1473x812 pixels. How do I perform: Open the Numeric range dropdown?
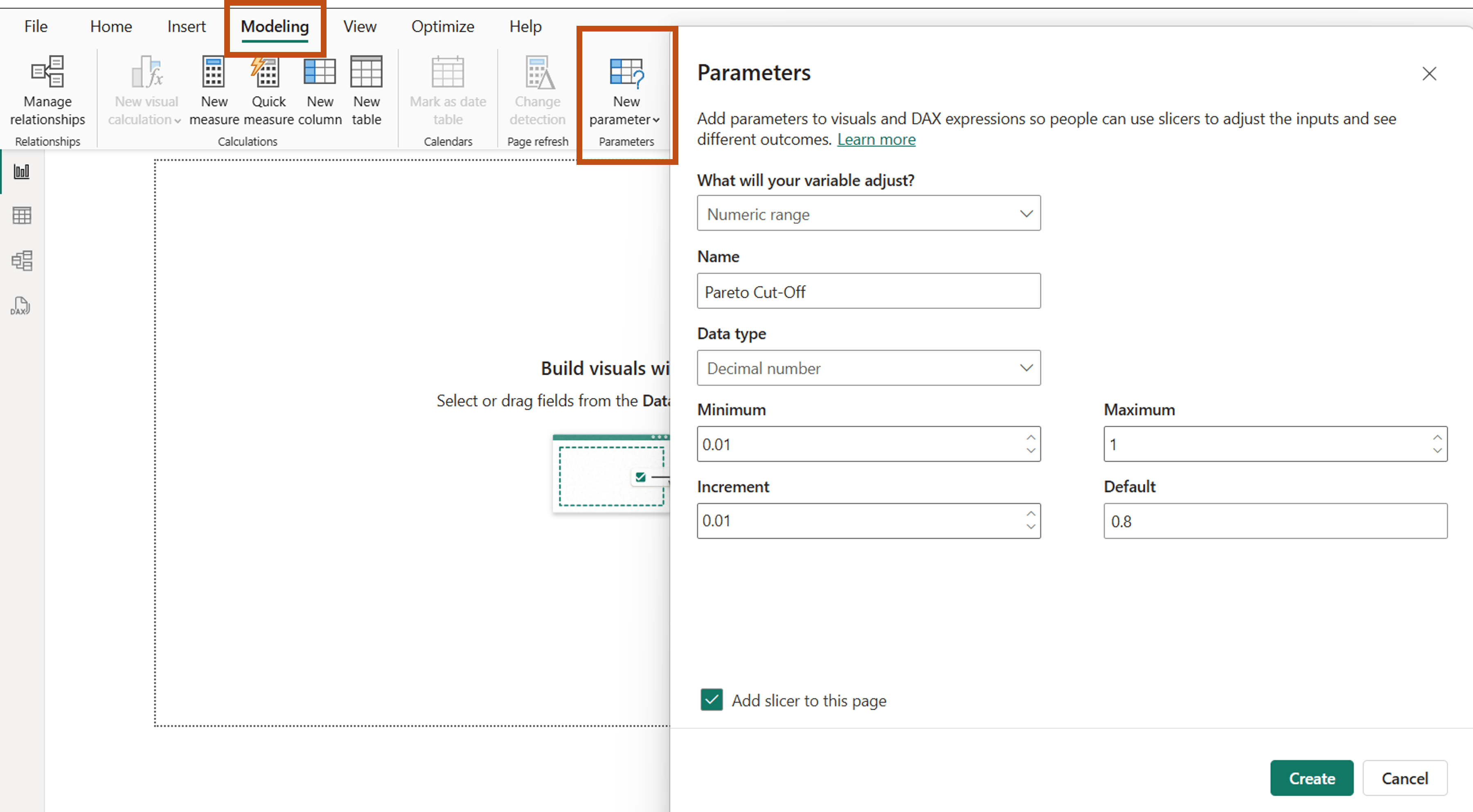click(x=869, y=213)
